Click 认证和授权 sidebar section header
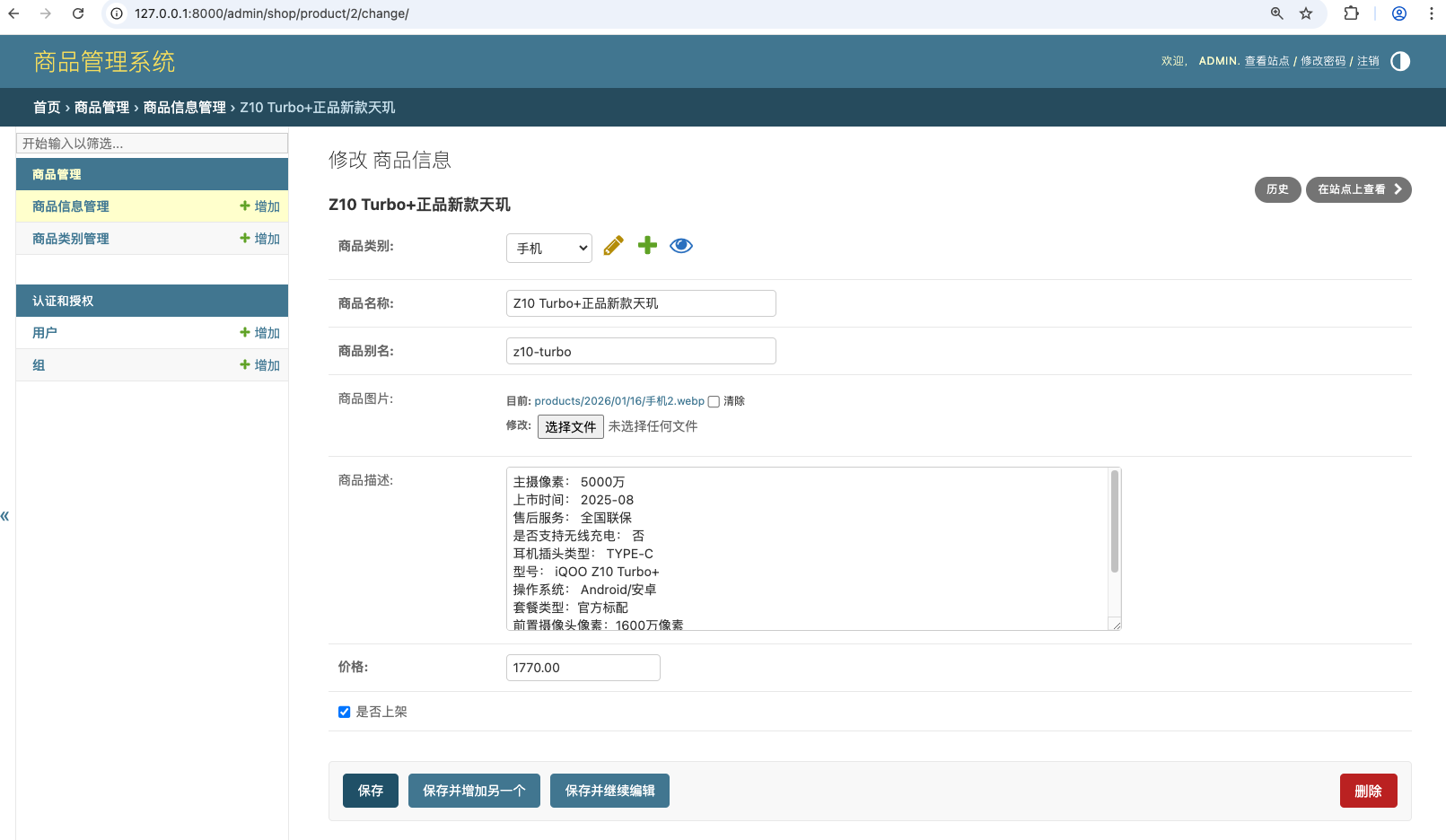Screen dimensions: 1446x840 click(63, 301)
